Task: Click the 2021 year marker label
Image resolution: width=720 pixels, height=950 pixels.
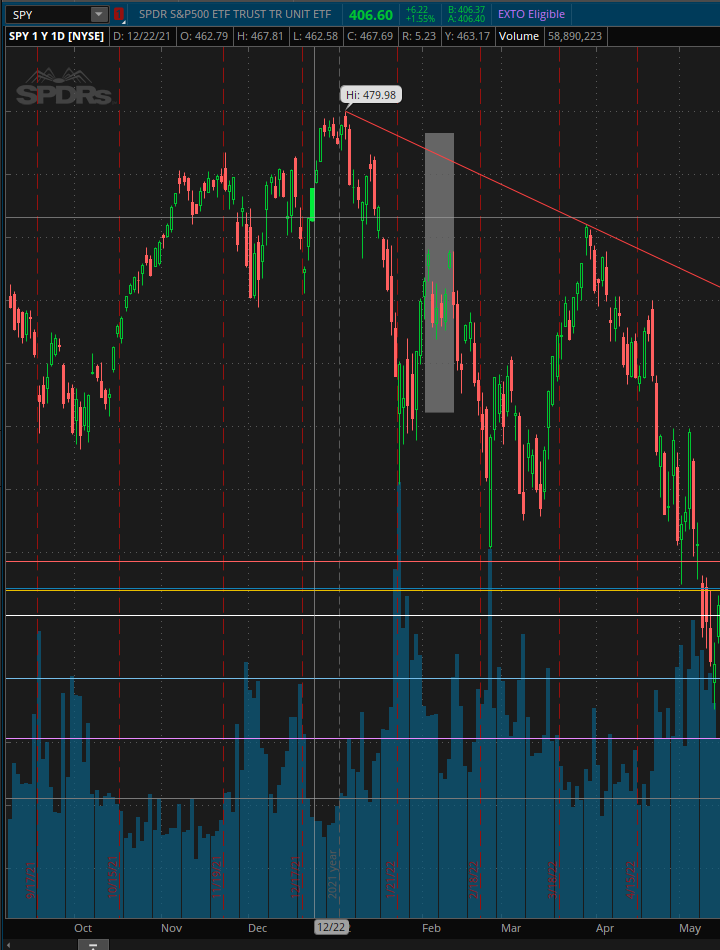Action: tap(333, 874)
